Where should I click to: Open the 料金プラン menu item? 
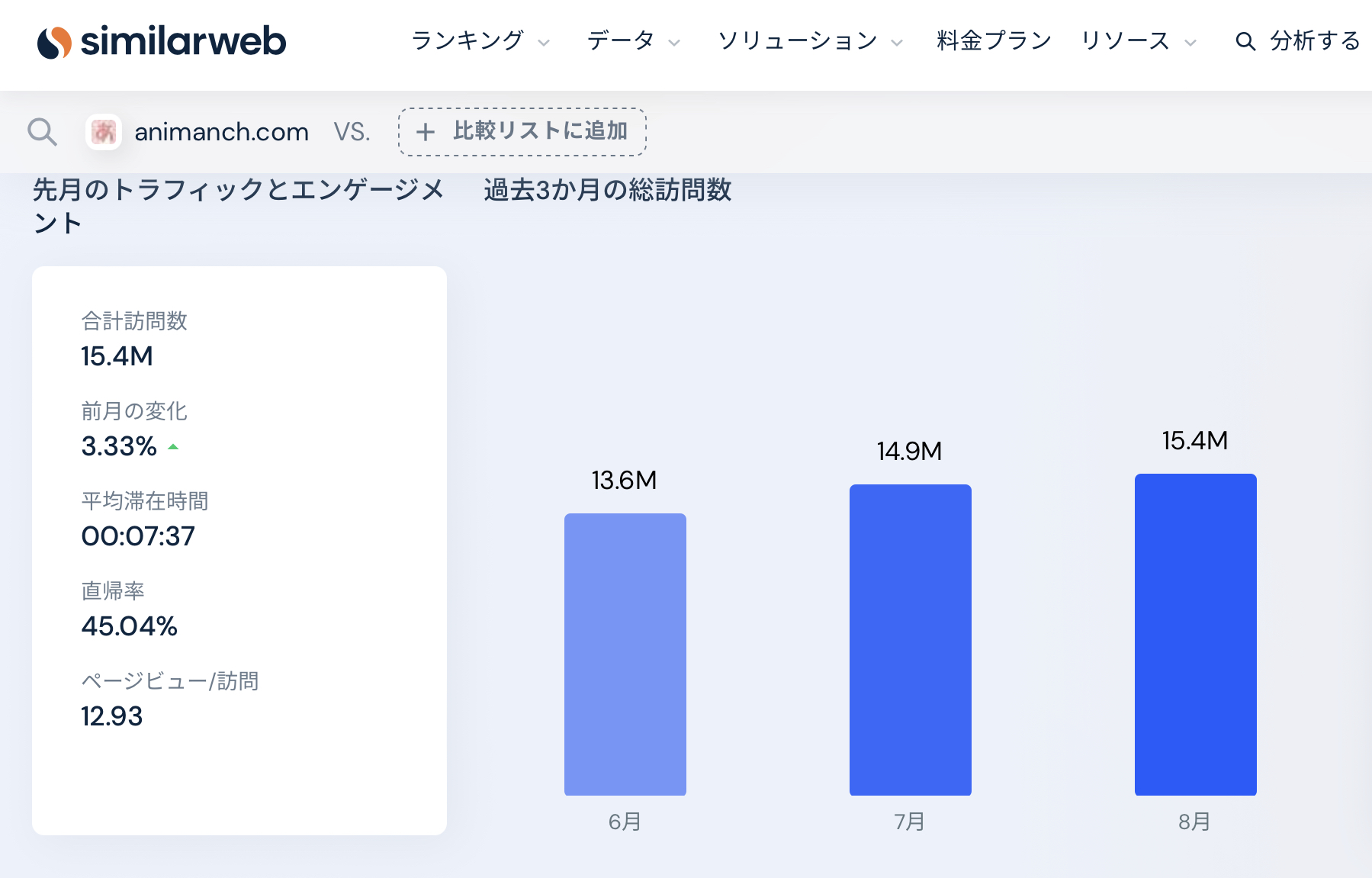coord(994,40)
